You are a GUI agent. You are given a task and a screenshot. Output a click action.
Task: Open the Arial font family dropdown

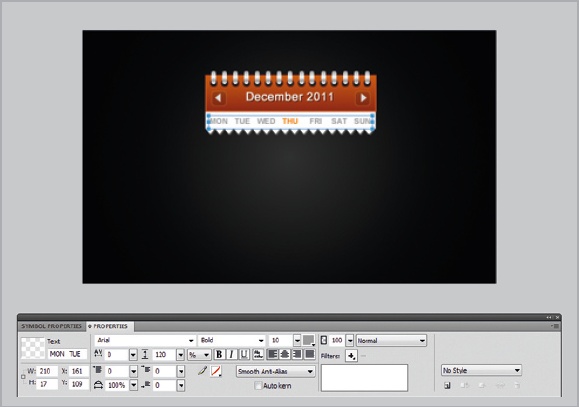coord(145,340)
